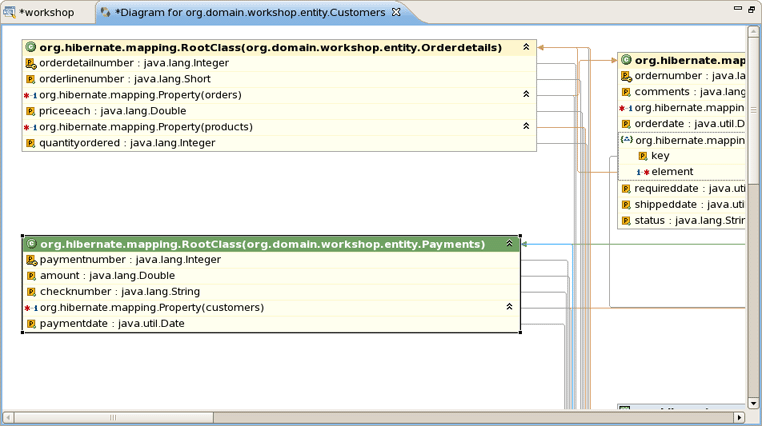
Task: Expand the Property(products) row chevron
Action: pos(526,127)
